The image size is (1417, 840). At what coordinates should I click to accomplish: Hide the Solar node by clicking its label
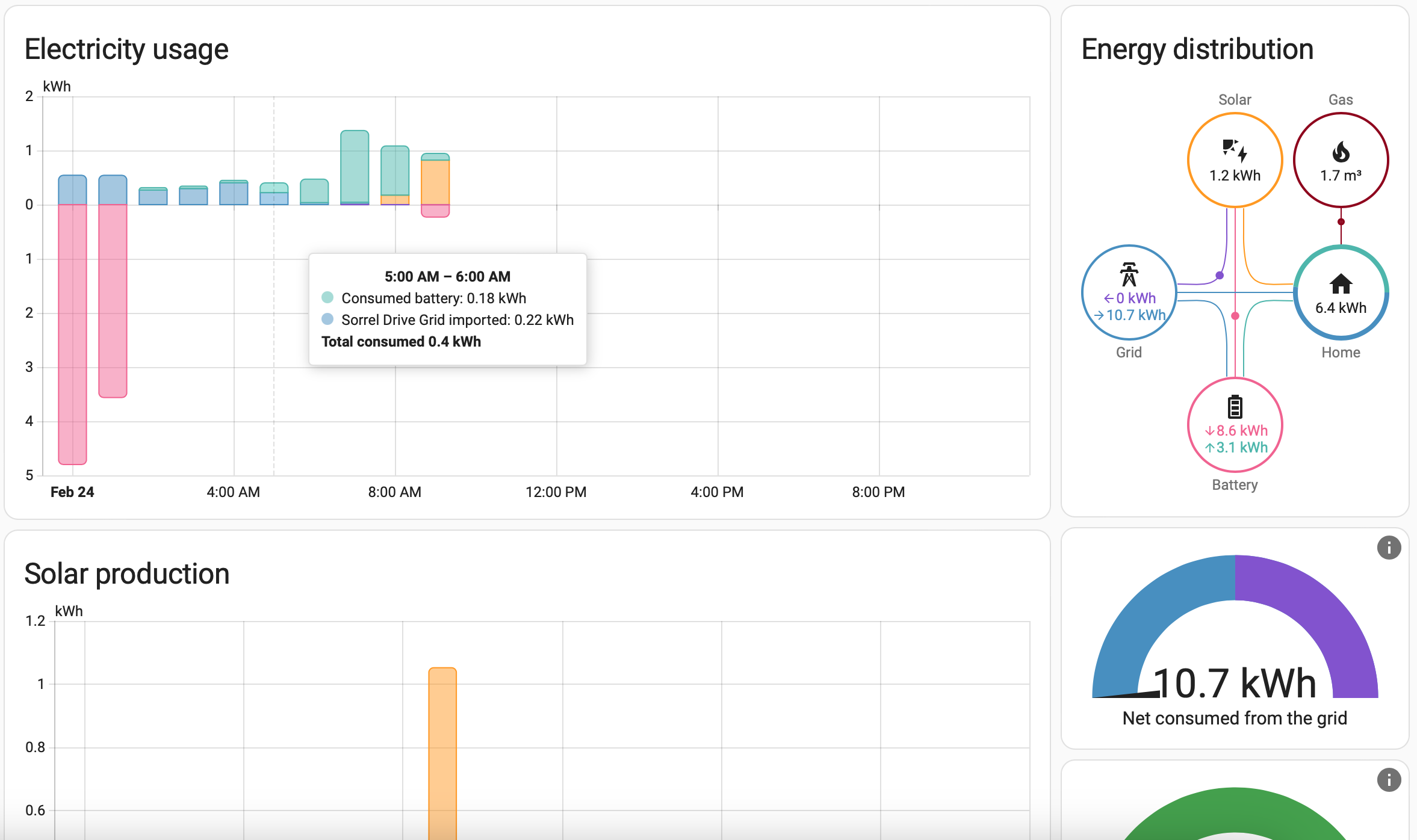[x=1235, y=99]
